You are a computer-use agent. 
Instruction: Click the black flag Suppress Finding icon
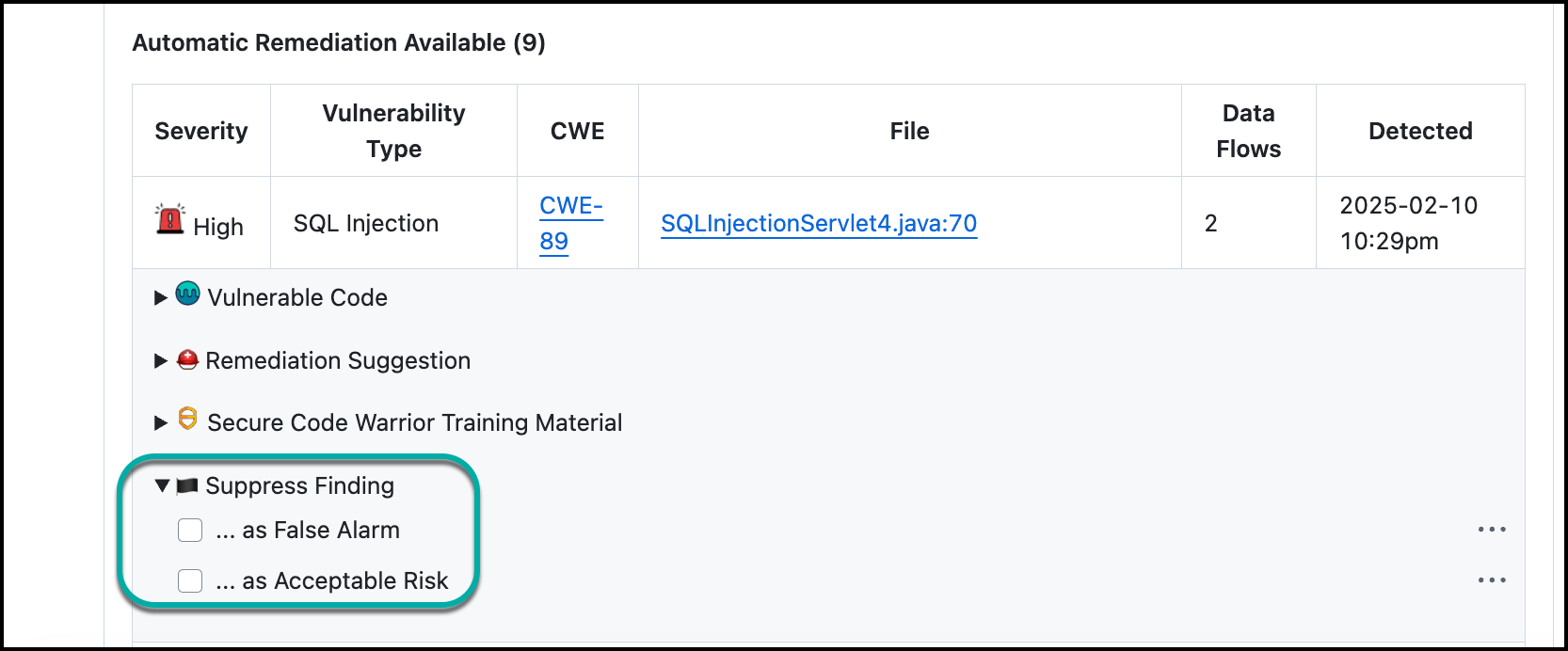(187, 485)
